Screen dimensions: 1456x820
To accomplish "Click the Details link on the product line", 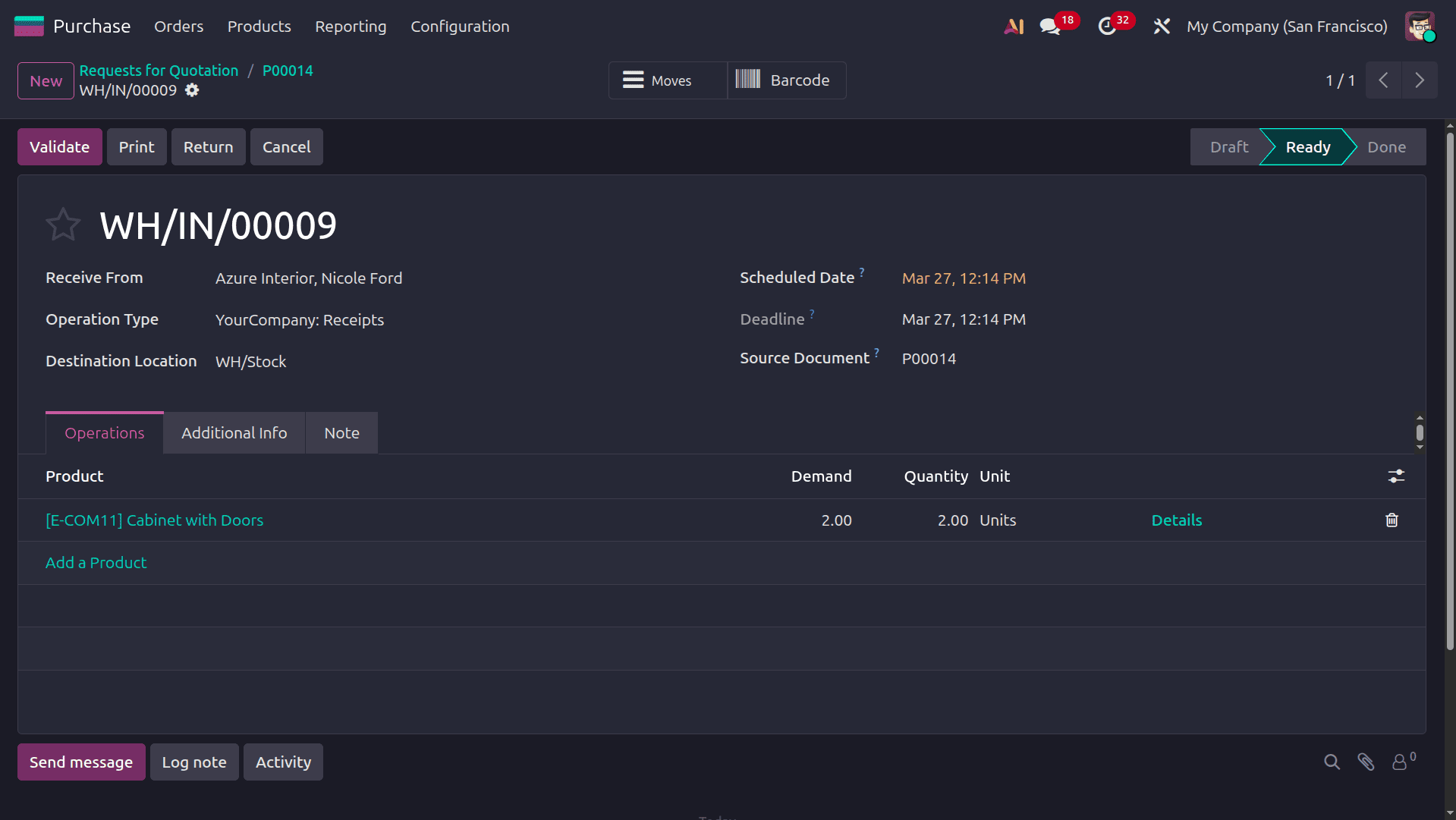I will point(1176,520).
